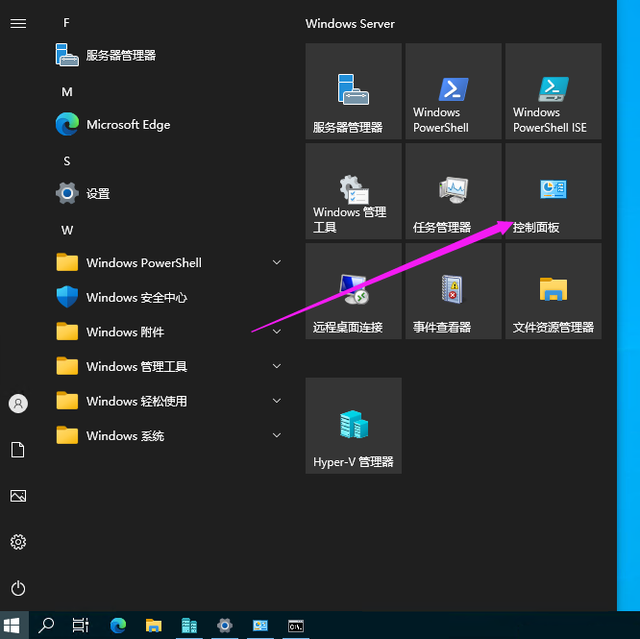This screenshot has width=640, height=639.
Task: Click the Windows Server group title
Action: click(350, 24)
